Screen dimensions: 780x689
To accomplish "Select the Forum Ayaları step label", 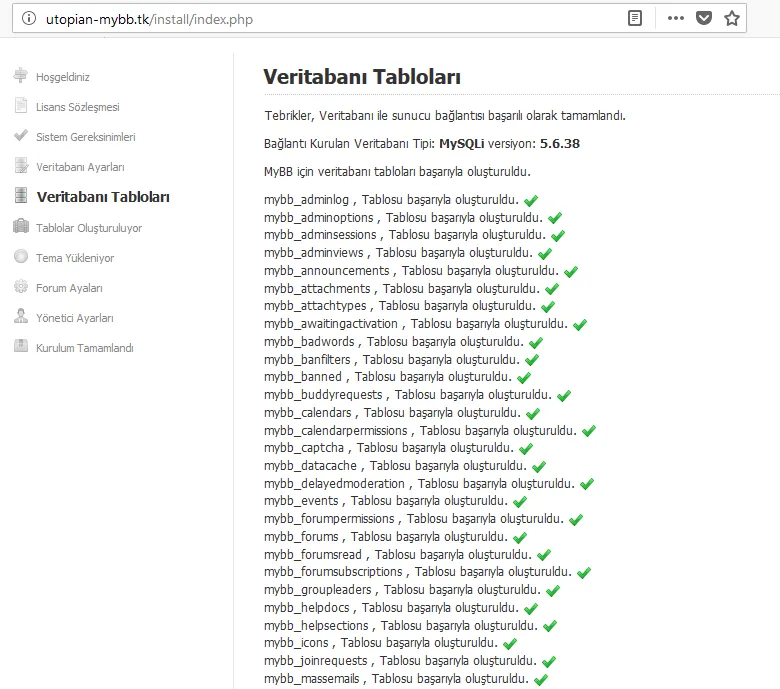I will click(x=69, y=288).
